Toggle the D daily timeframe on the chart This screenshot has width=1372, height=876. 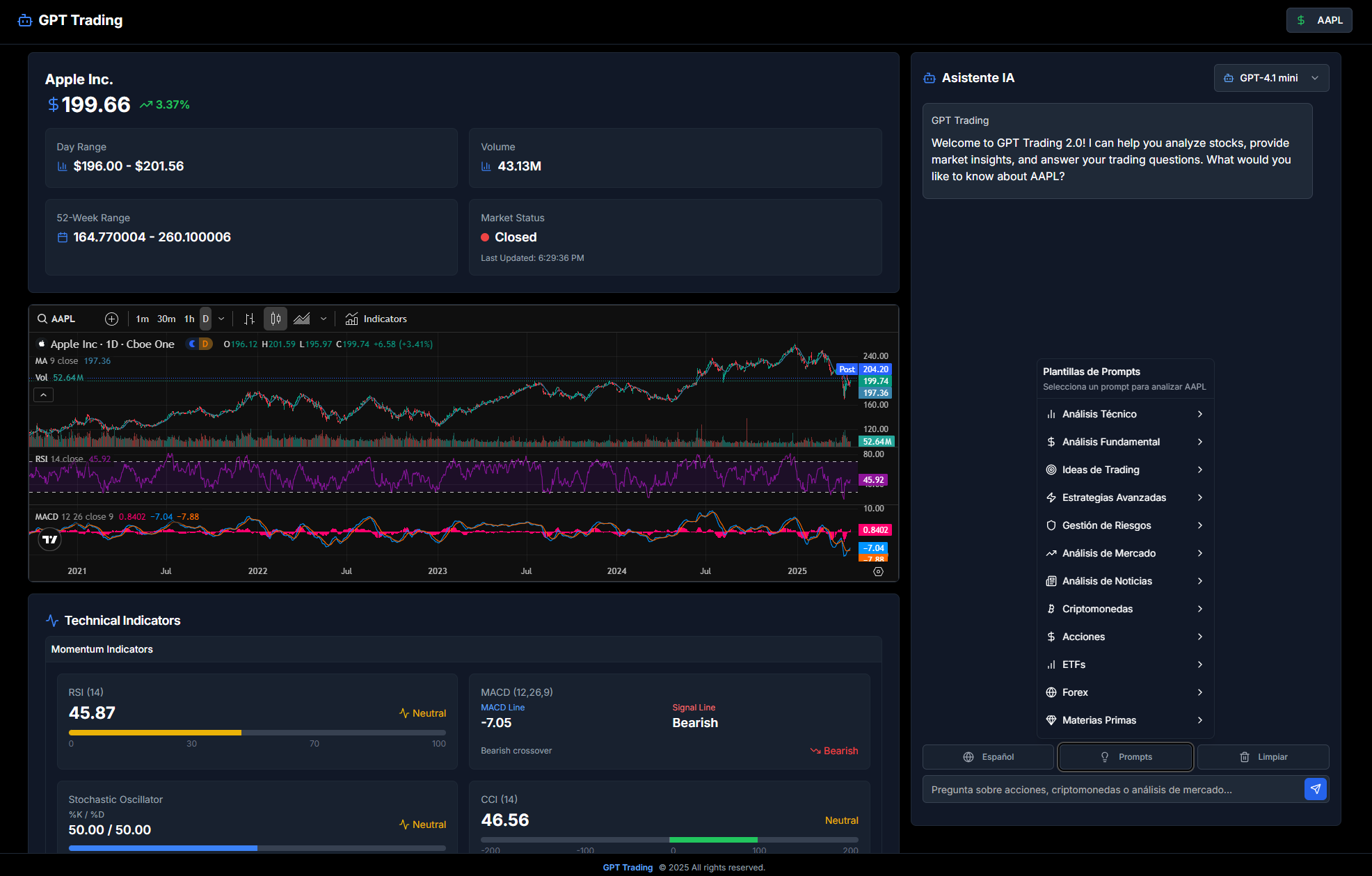coord(205,318)
